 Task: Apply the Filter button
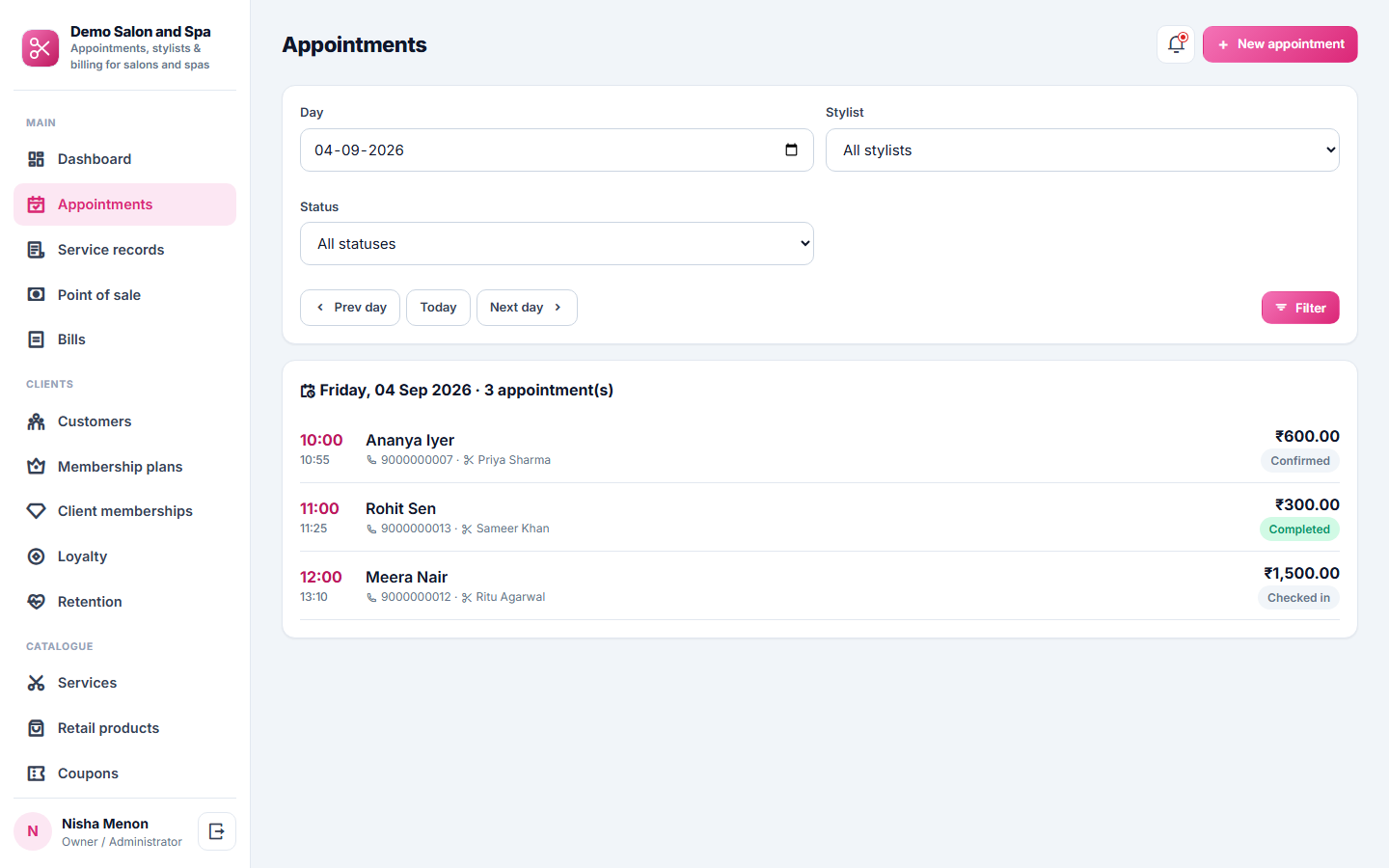[1300, 308]
